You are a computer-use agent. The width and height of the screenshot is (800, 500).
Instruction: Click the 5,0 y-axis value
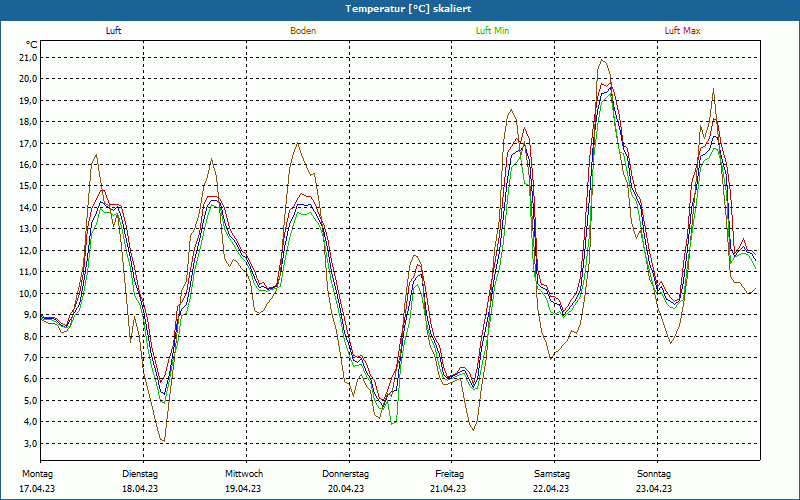pos(30,401)
